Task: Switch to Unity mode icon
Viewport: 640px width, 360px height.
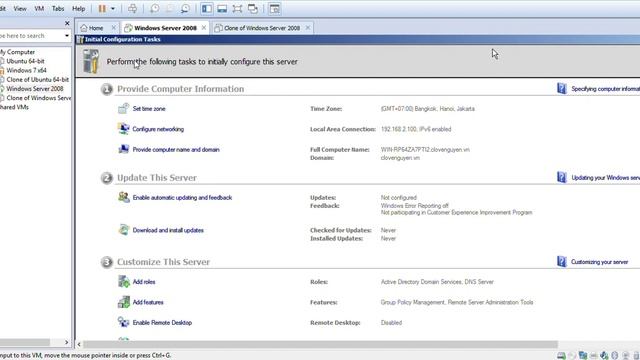Action: 253,9
